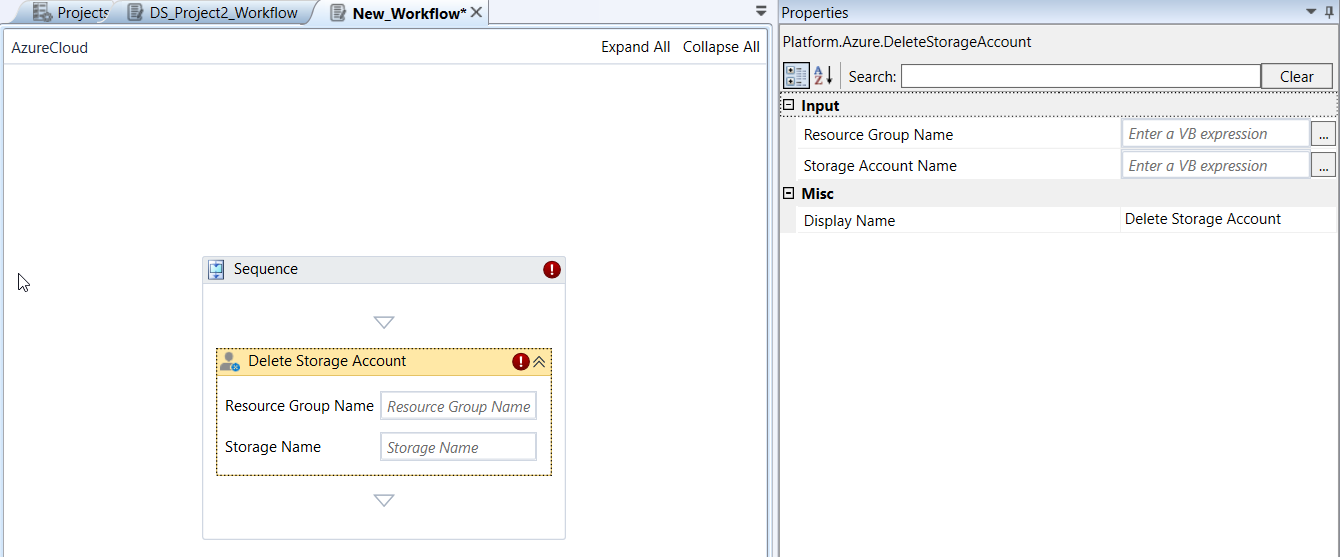
Task: Click the Properties panel title
Action: tap(815, 13)
